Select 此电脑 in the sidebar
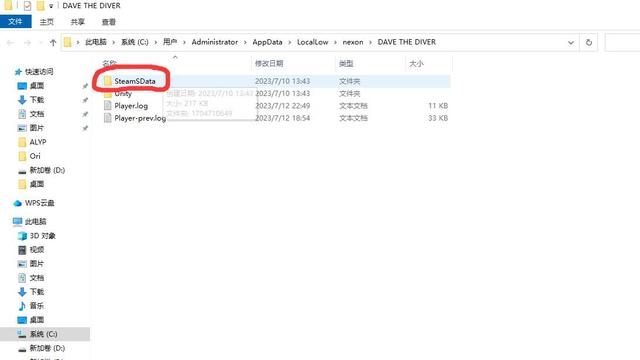The width and height of the screenshot is (640, 360). pyautogui.click(x=36, y=222)
